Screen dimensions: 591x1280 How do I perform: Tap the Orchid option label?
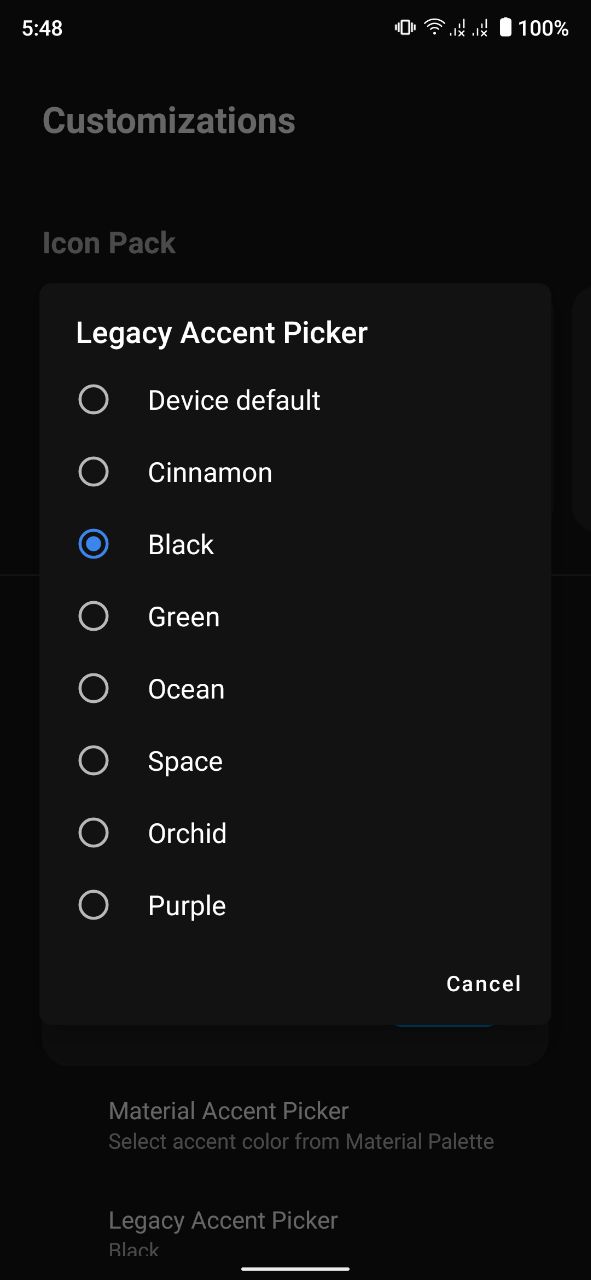click(x=187, y=833)
